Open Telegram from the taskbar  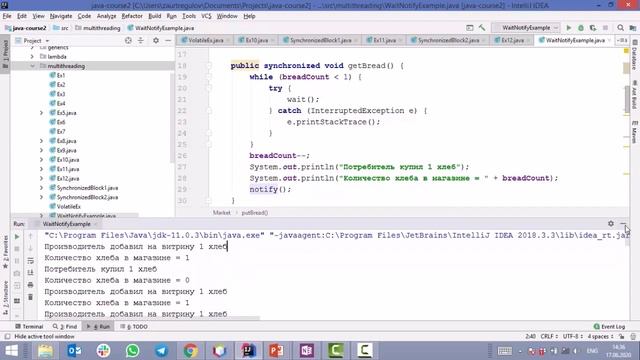pyautogui.click(x=161, y=351)
